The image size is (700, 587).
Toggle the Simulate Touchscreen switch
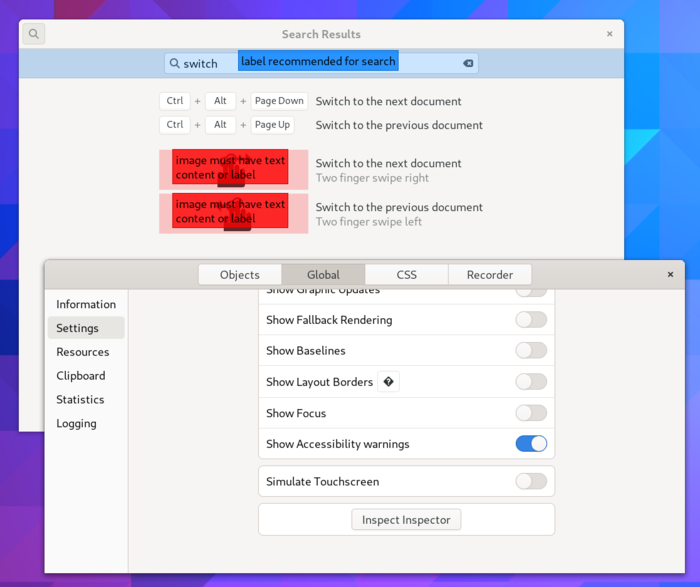pyautogui.click(x=531, y=481)
